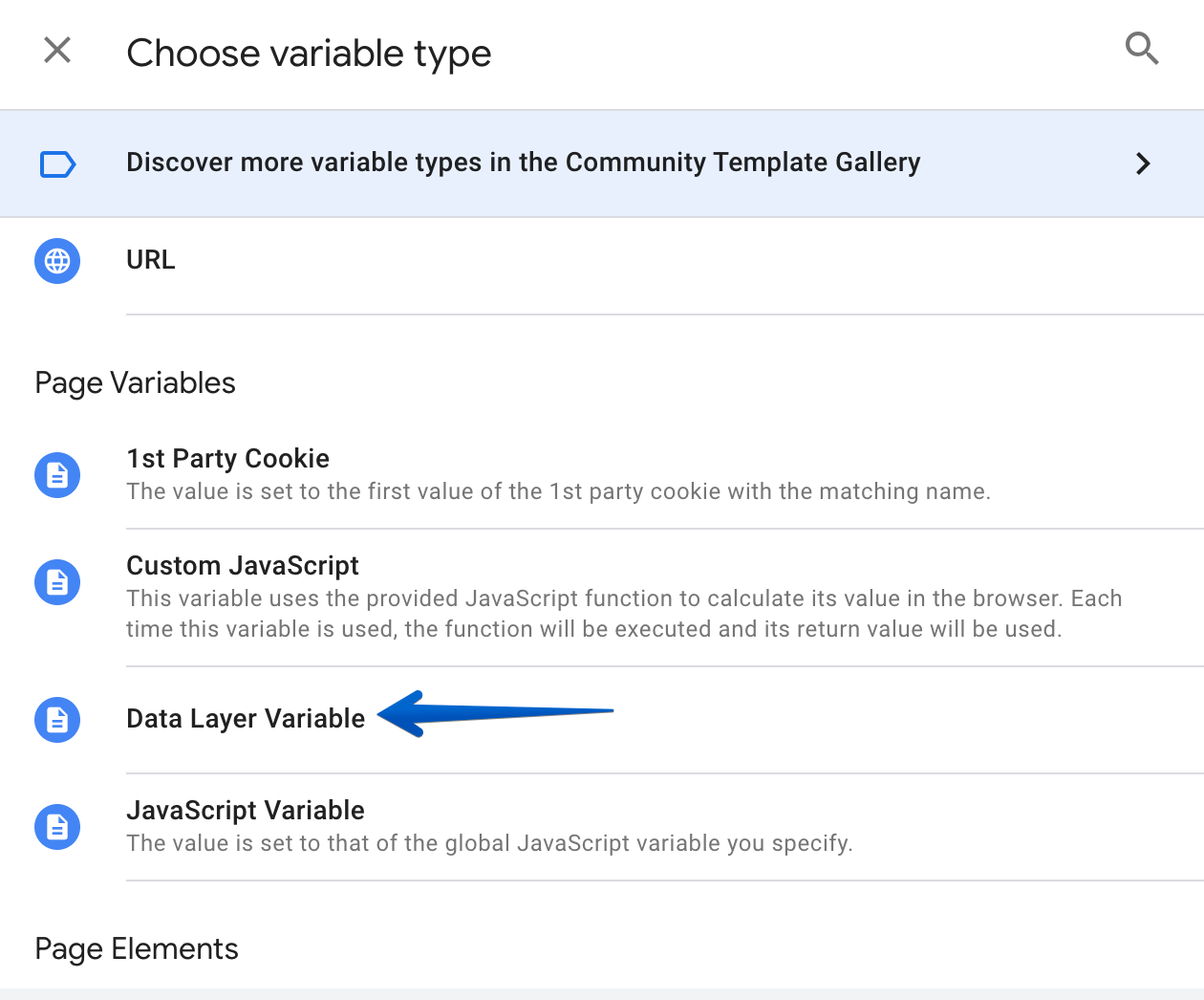Open the Community Template Gallery banner text
This screenshot has width=1204, height=1000.
click(524, 163)
